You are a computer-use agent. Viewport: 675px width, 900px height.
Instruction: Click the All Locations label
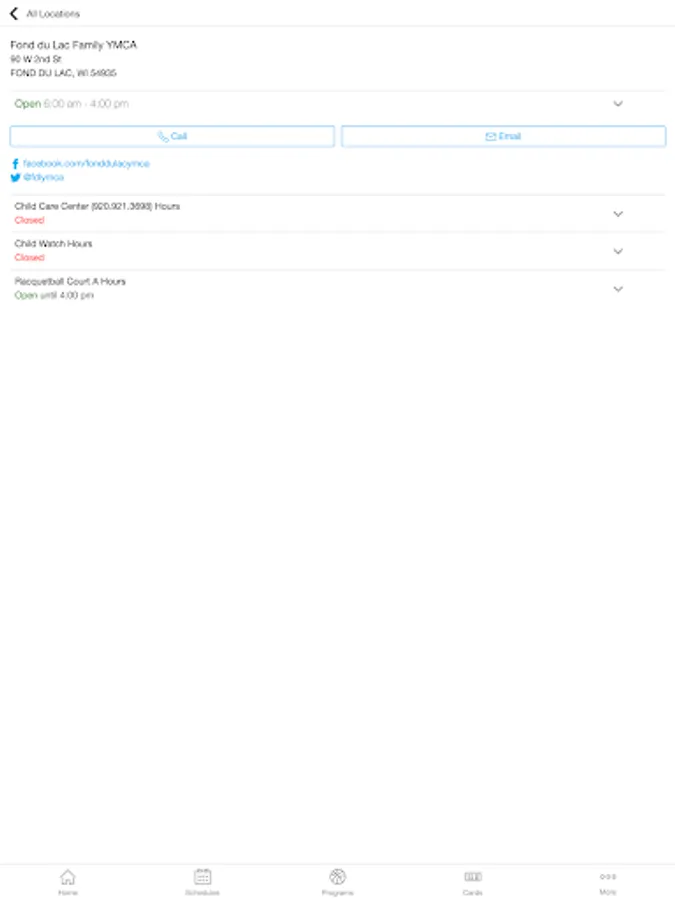53,14
